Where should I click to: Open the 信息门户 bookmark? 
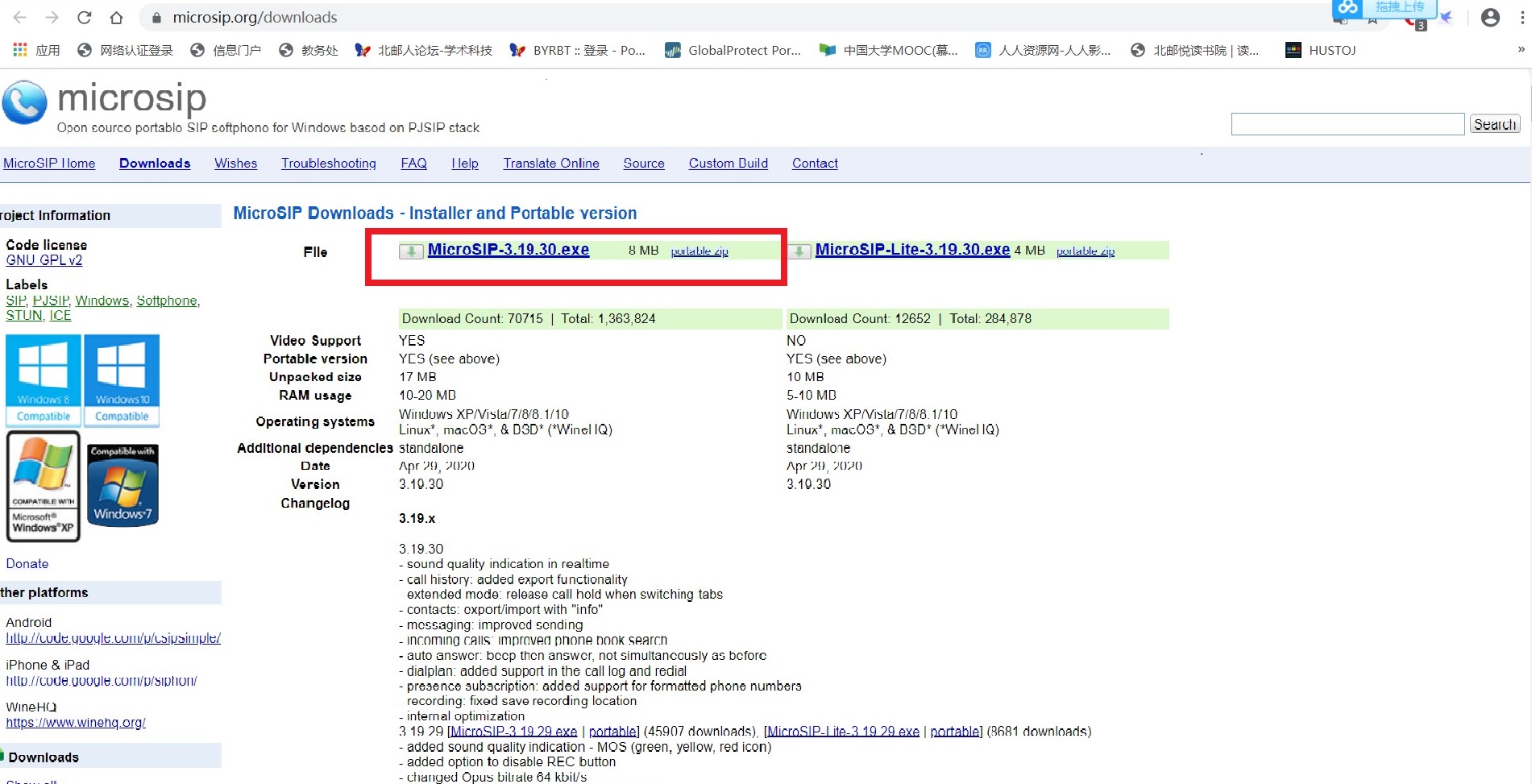point(226,50)
